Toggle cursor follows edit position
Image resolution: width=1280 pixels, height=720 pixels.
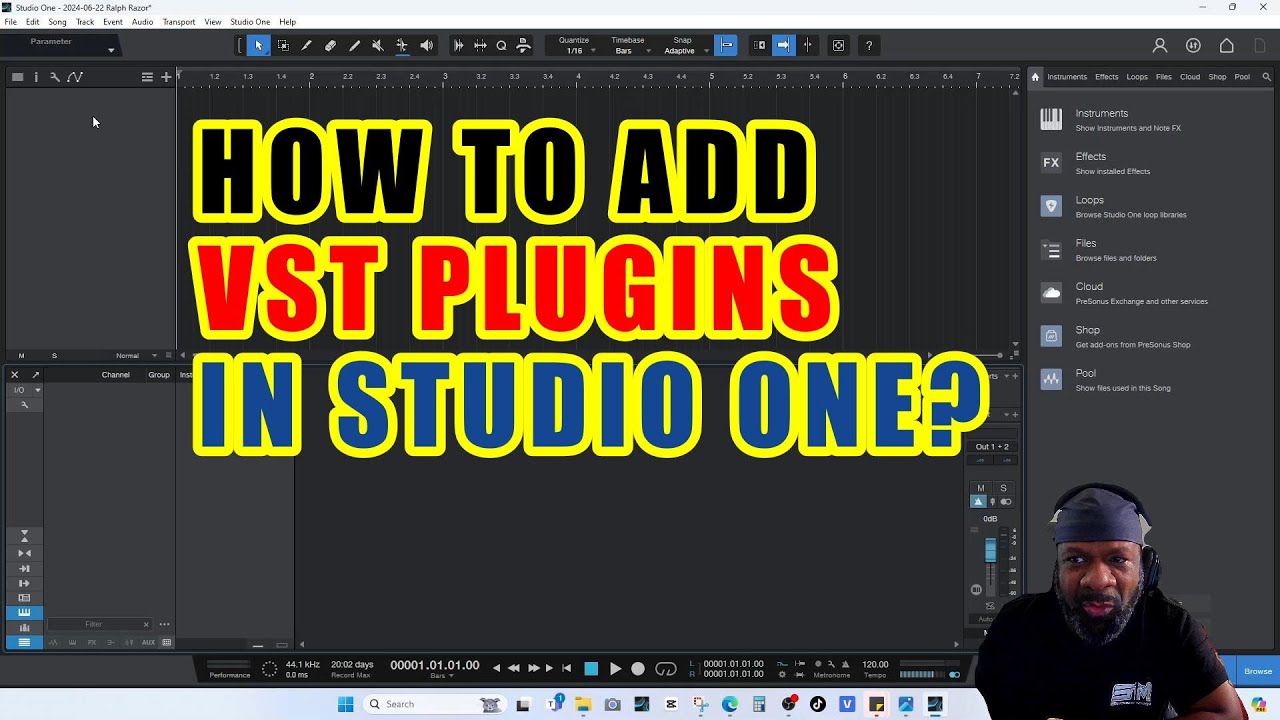807,45
